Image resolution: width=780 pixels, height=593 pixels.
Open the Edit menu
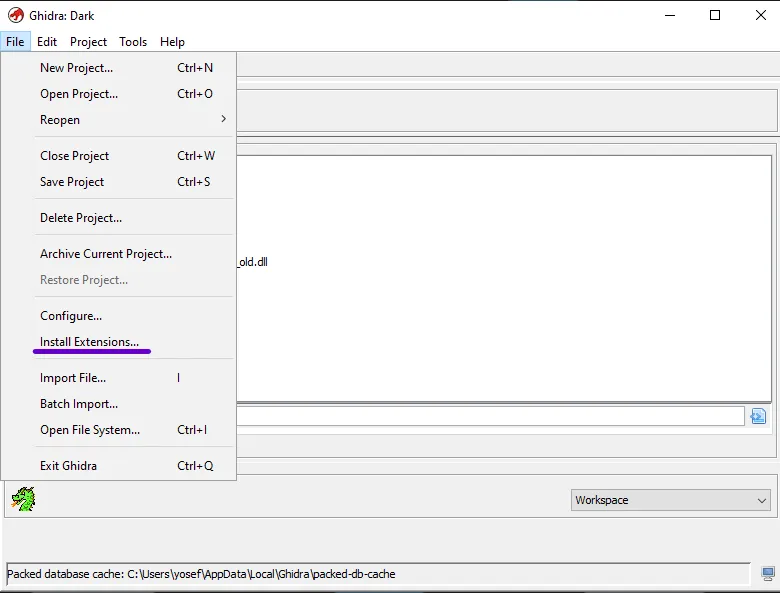tap(47, 42)
